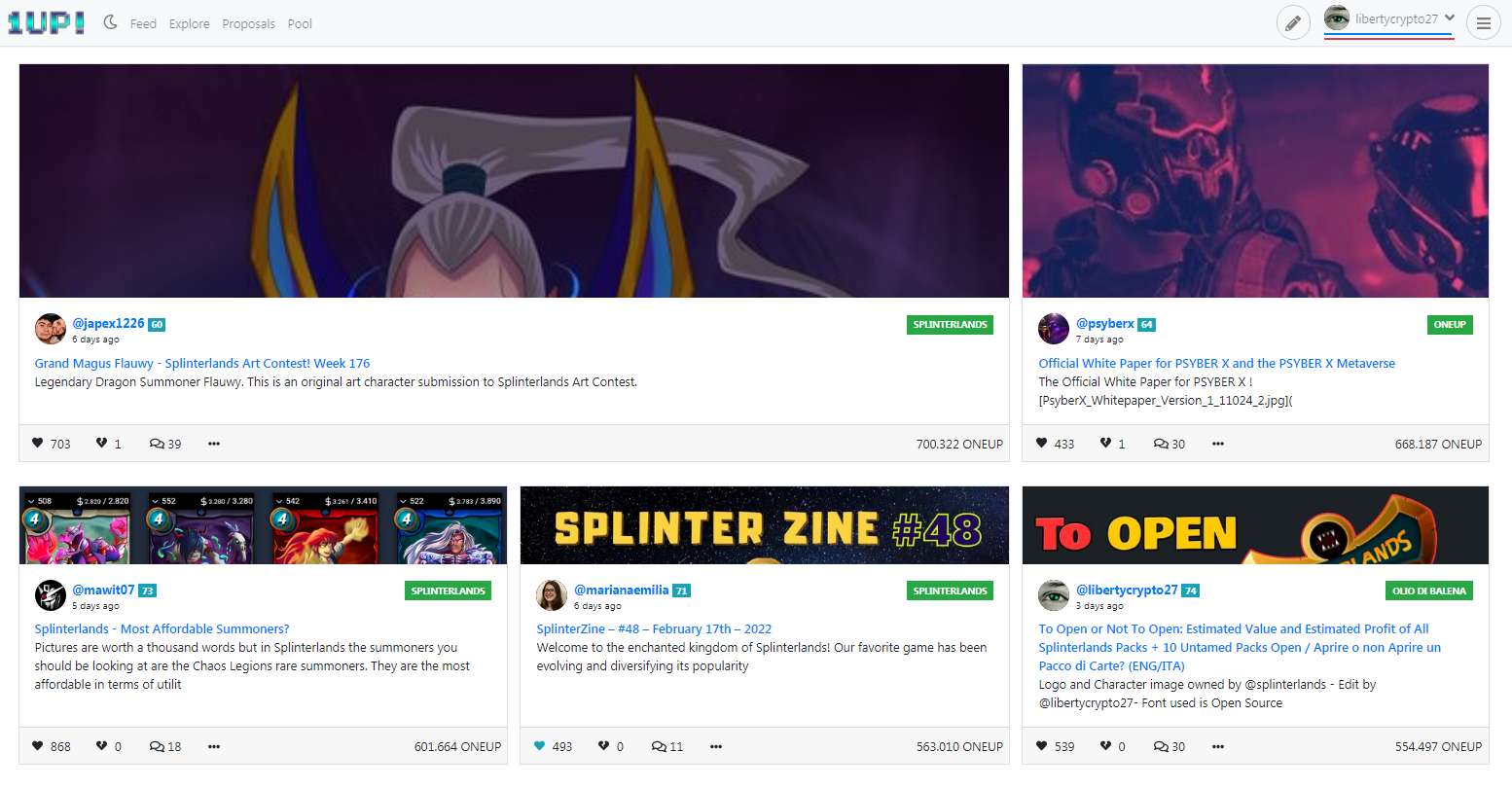Screen dimensions: 1512x788
Task: Open Grand Magus Flauwy post title
Action: (202, 363)
